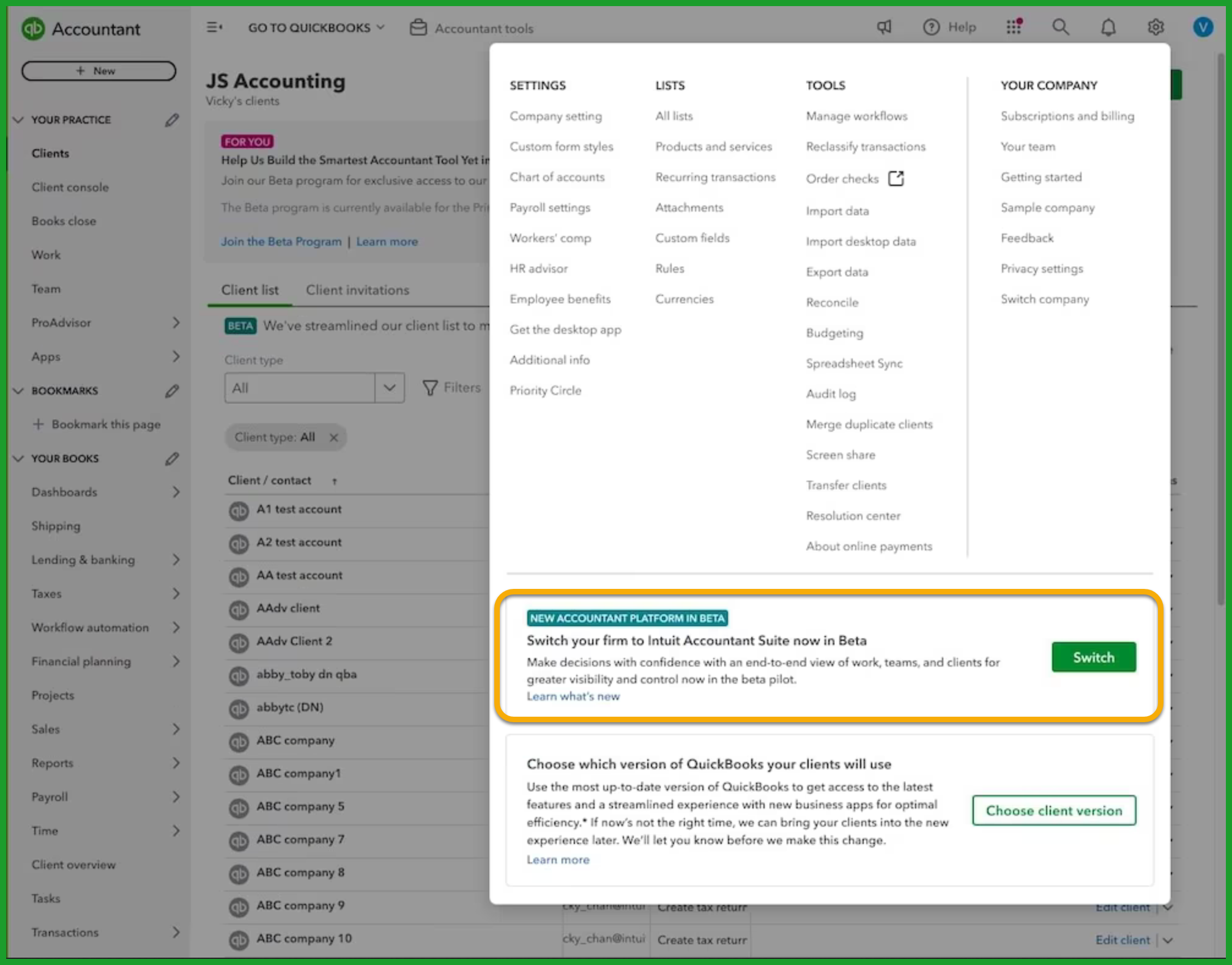Open search with the magnifying glass icon
This screenshot has height=965, width=1232.
[1060, 27]
